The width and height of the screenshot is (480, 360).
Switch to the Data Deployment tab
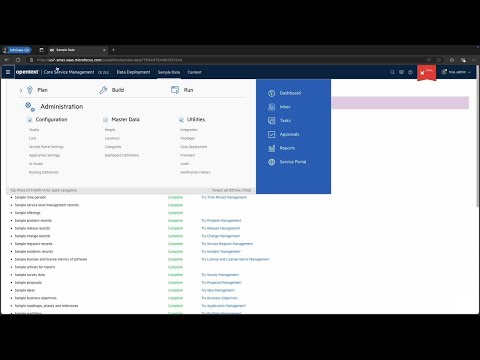[x=133, y=72]
